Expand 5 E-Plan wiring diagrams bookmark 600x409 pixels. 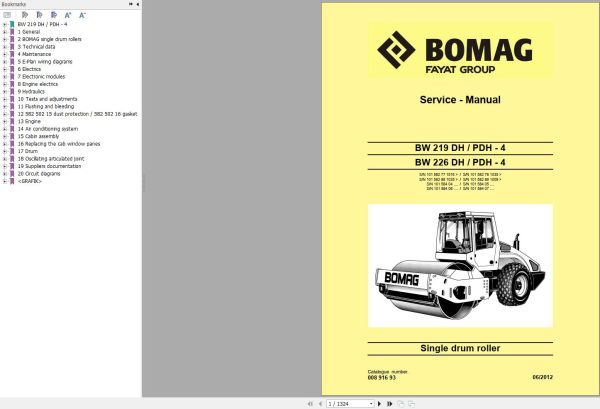pyautogui.click(x=5, y=62)
